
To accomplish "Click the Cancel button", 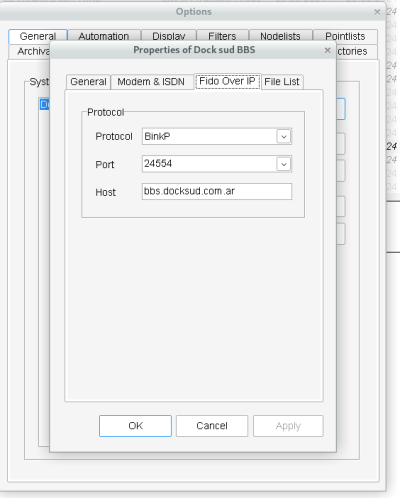I will 212,426.
